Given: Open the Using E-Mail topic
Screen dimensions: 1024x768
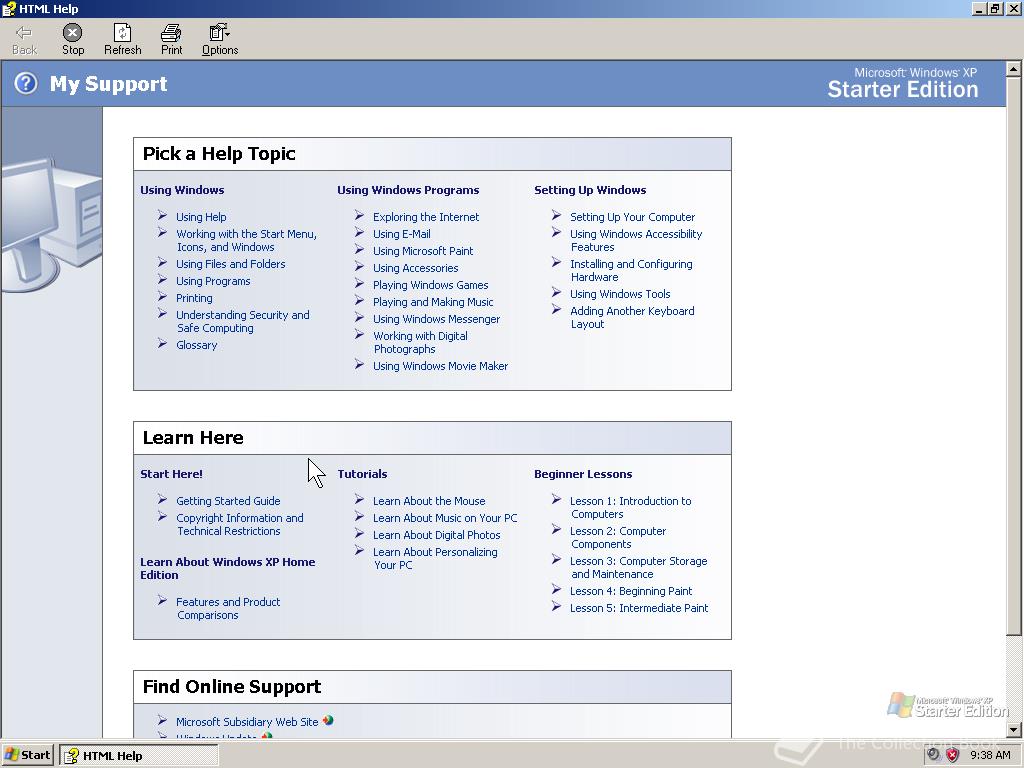Looking at the screenshot, I should pyautogui.click(x=402, y=234).
